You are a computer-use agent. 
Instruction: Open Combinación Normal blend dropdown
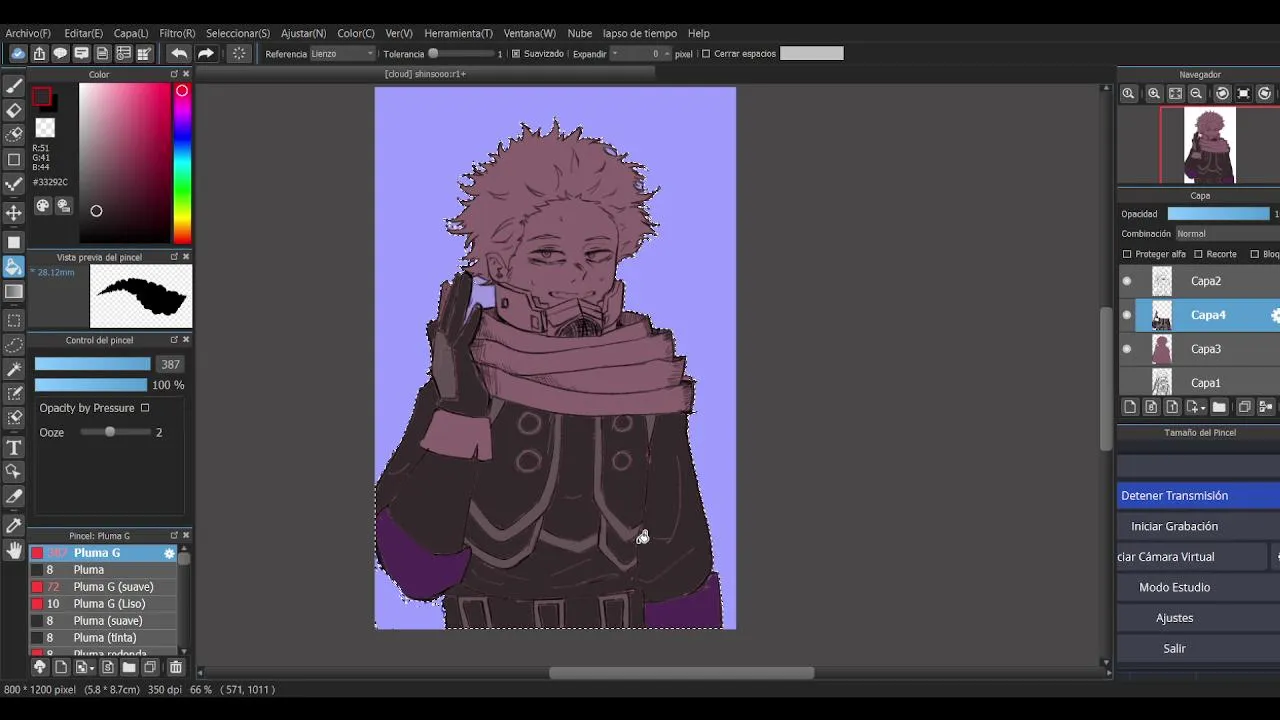(1227, 234)
